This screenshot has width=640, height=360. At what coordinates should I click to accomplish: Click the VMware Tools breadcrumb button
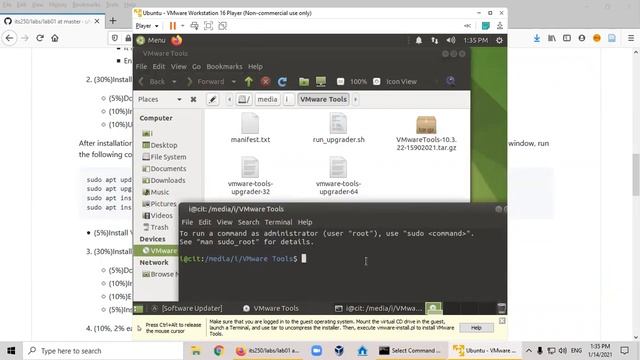click(323, 99)
